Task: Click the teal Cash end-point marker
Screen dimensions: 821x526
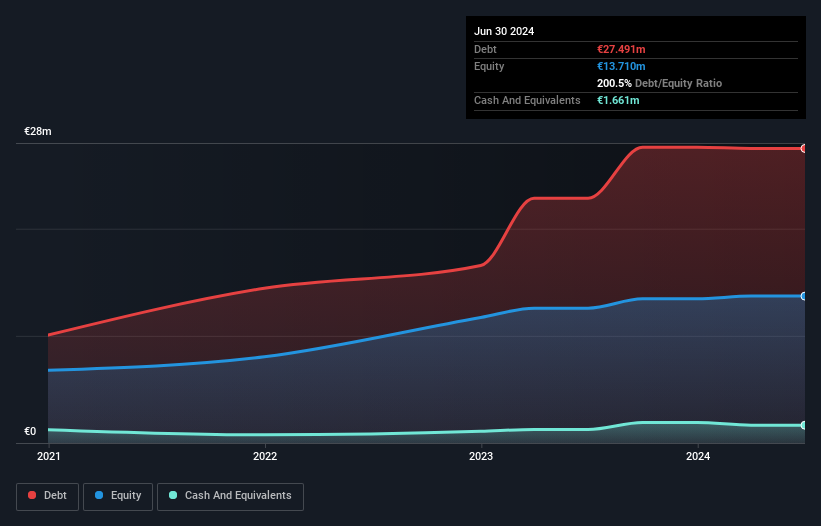Action: coord(804,426)
